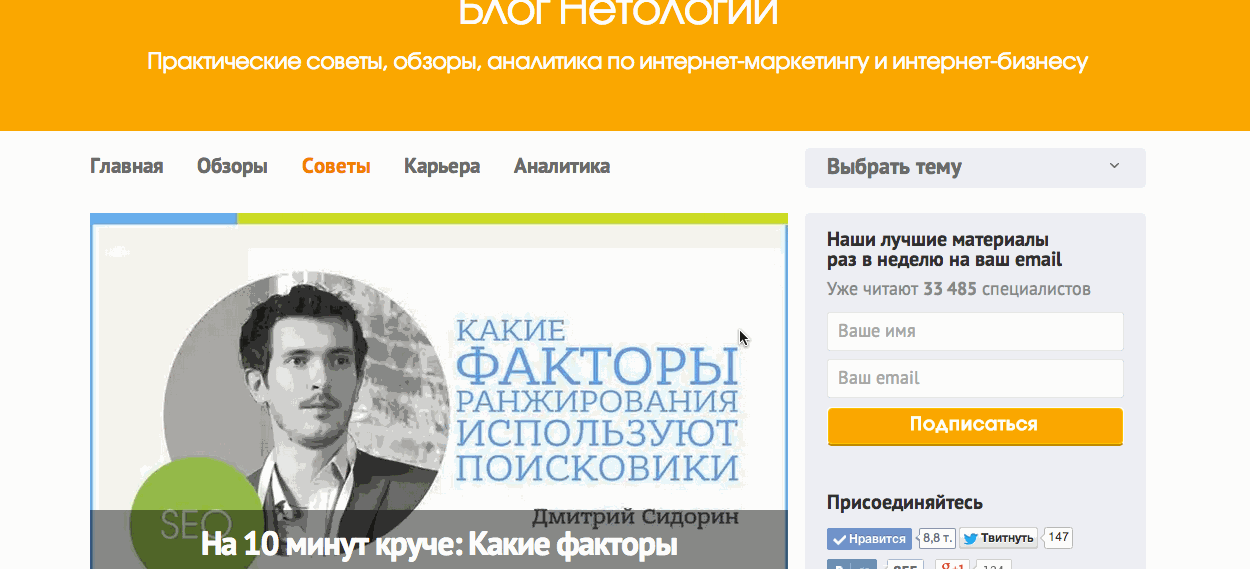Expand the Выбрать тему dropdown
This screenshot has height=569, width=1250.
click(x=975, y=168)
